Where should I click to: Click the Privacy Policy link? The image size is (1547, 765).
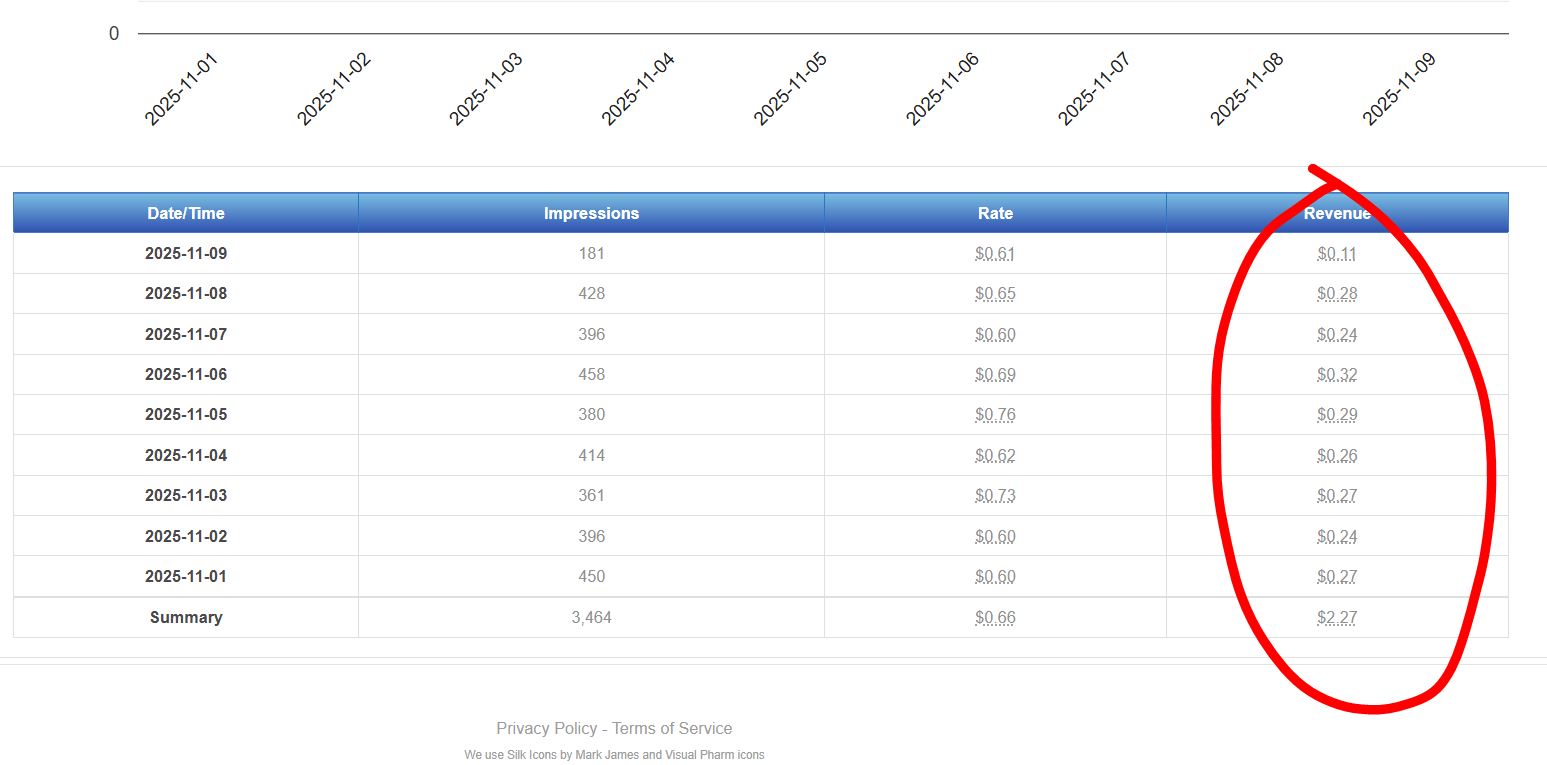(546, 728)
